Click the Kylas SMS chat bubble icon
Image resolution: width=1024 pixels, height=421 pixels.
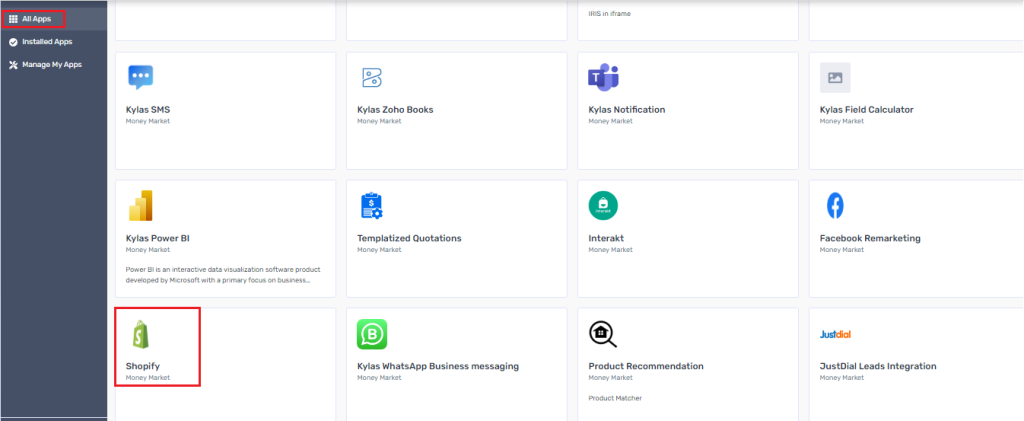[140, 77]
